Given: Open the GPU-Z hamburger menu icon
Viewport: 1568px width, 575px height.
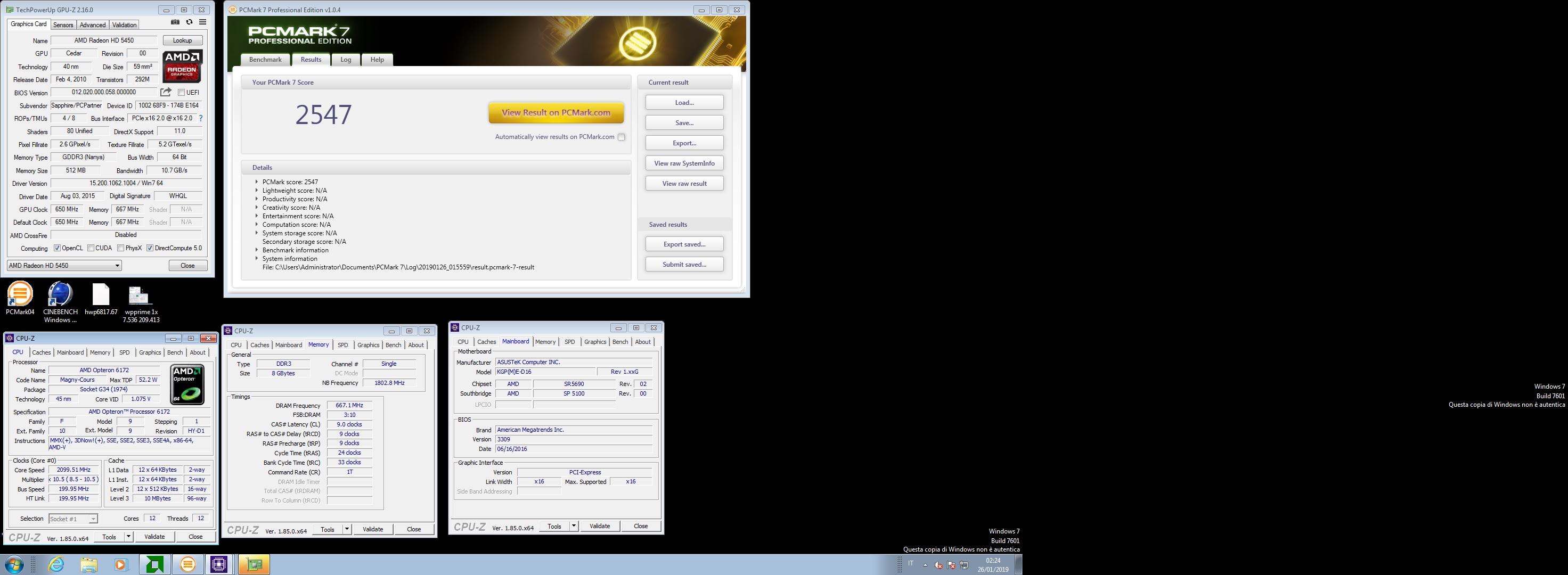Looking at the screenshot, I should [203, 22].
